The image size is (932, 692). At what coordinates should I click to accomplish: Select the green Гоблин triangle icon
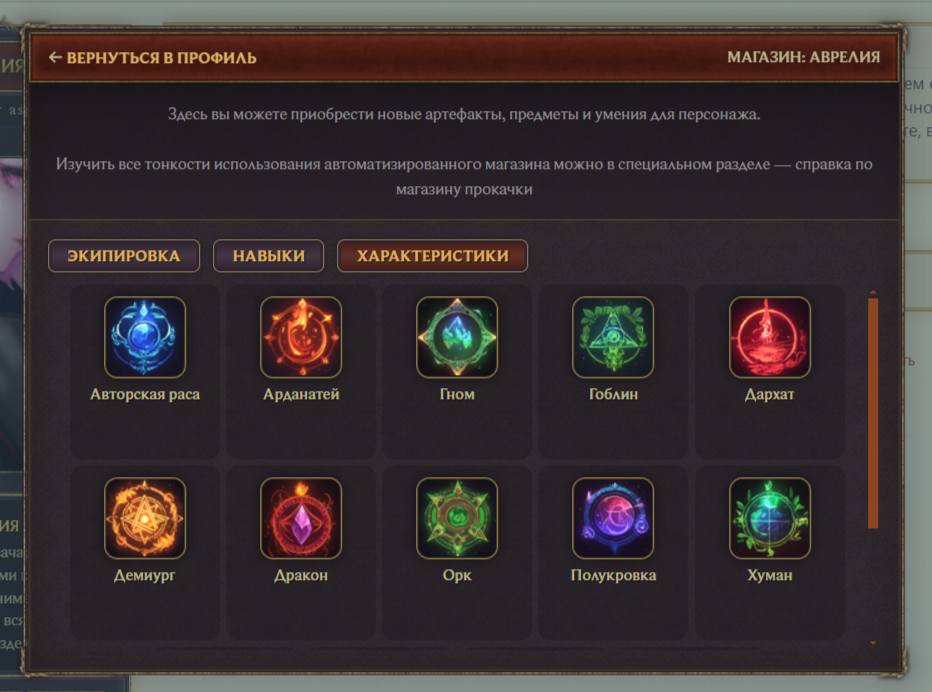(x=613, y=337)
